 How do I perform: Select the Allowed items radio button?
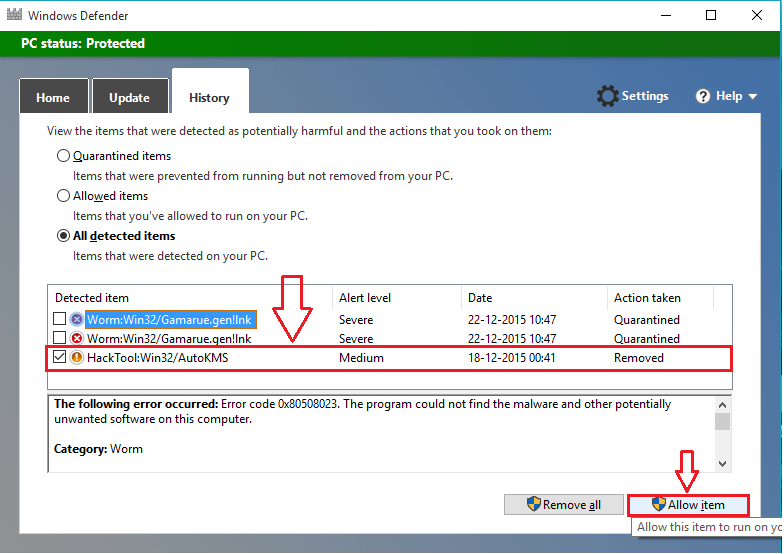tap(63, 196)
